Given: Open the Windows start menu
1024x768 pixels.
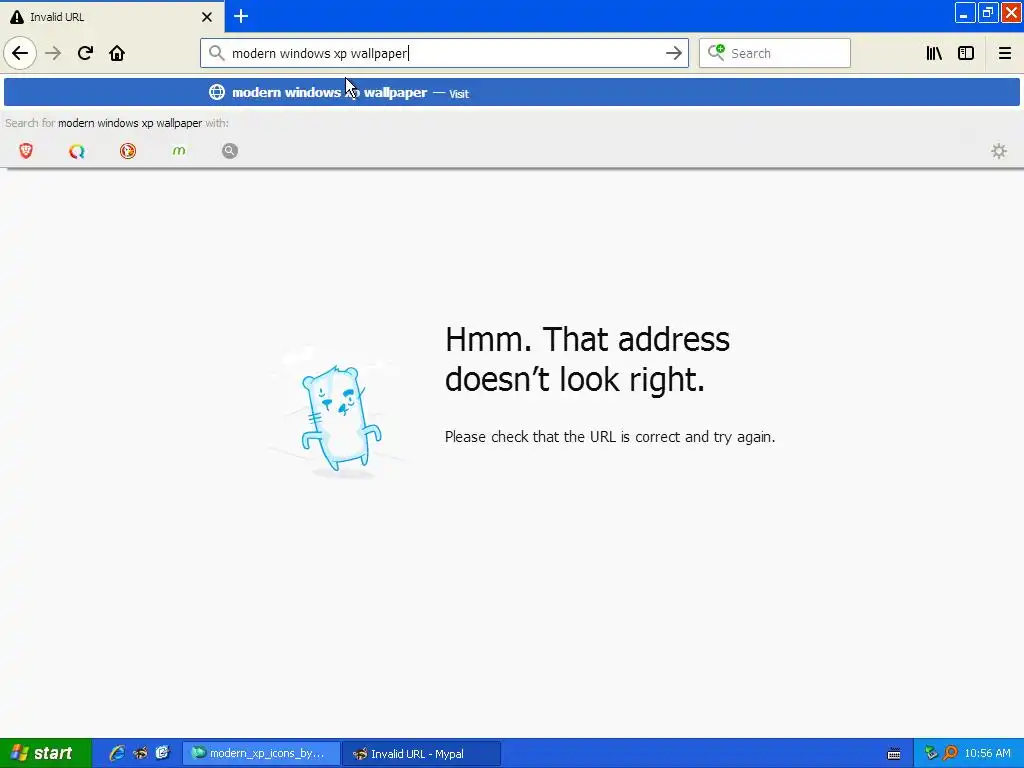Looking at the screenshot, I should click(46, 753).
